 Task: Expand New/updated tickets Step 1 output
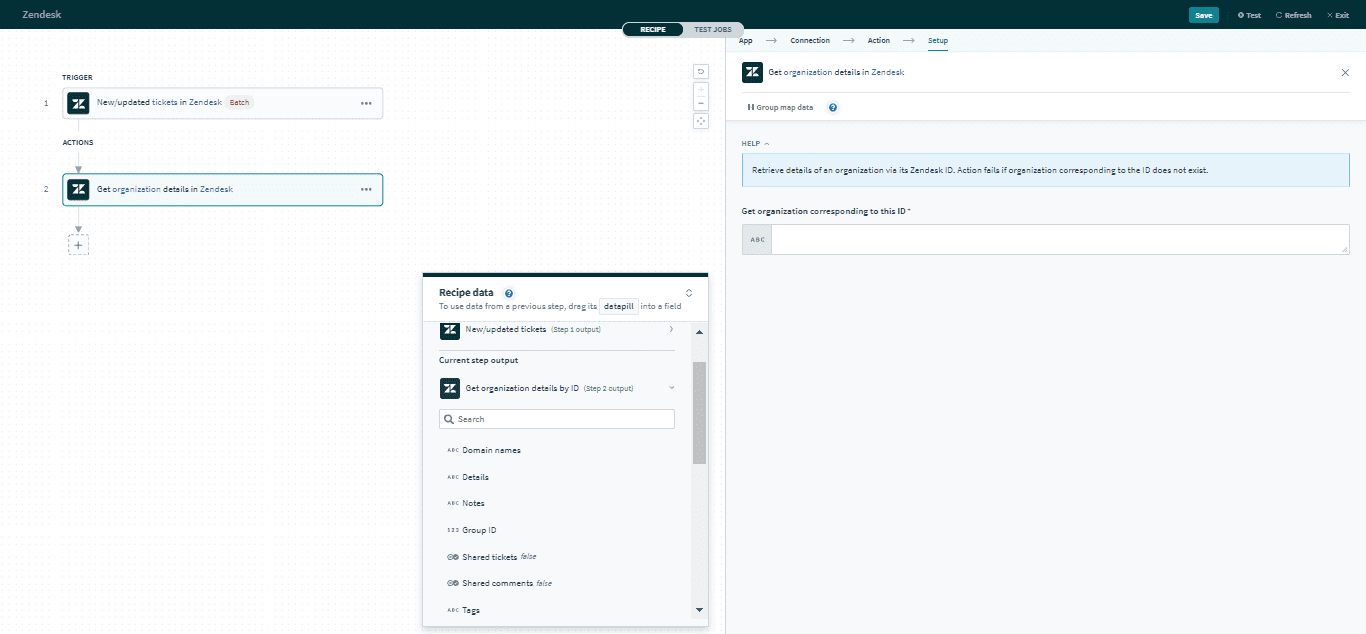coord(671,329)
